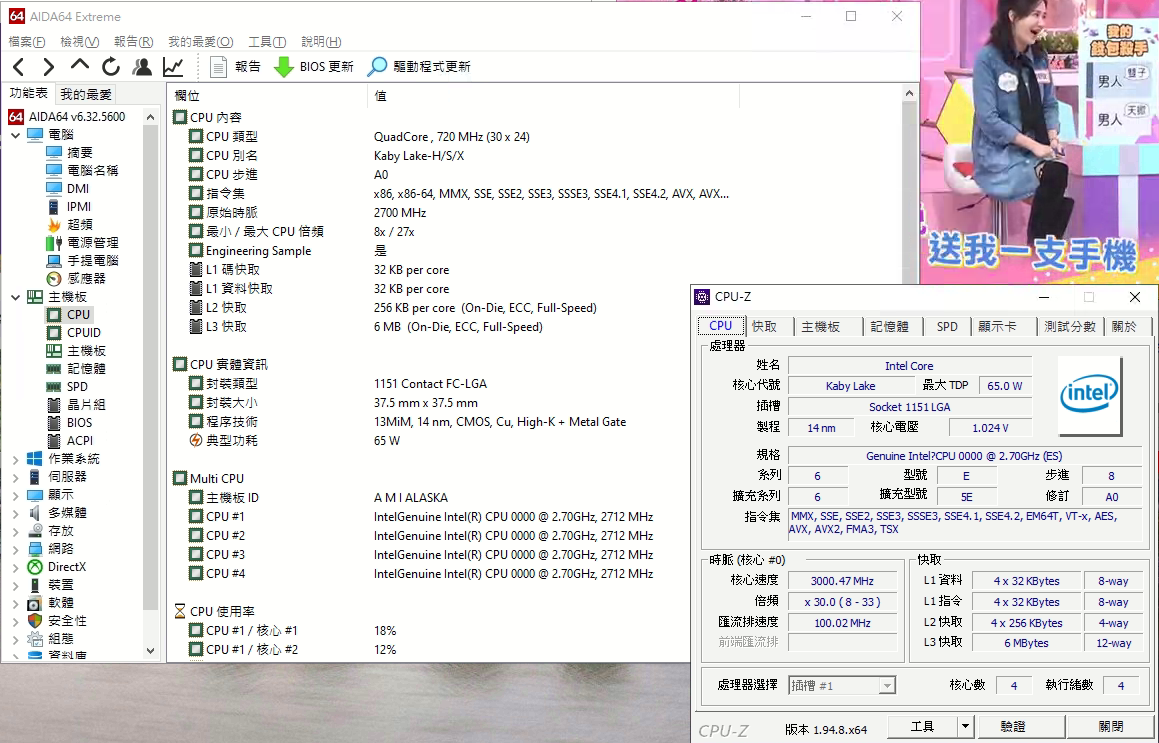Select 晶片組 chipset item
Screen dimensions: 1159x743
pyautogui.click(x=86, y=404)
